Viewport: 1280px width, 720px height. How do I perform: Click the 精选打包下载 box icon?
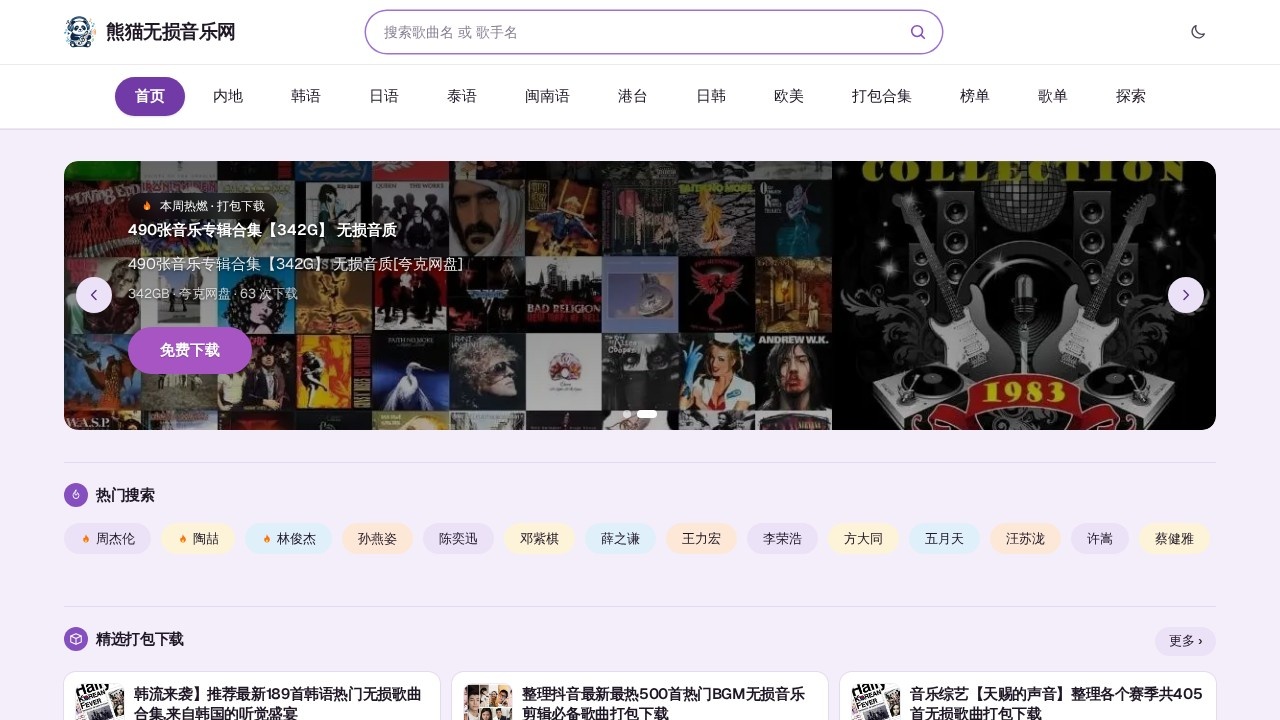point(76,639)
